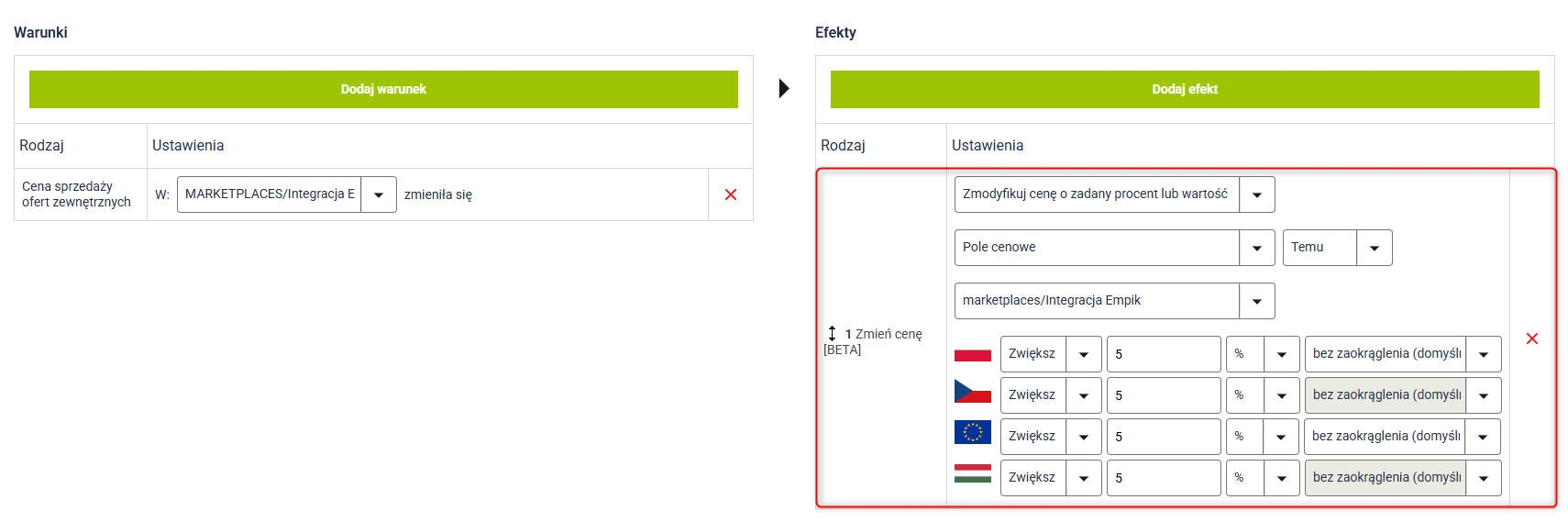Click the Czech flag icon
The width and height of the screenshot is (1568, 522).
(x=972, y=392)
